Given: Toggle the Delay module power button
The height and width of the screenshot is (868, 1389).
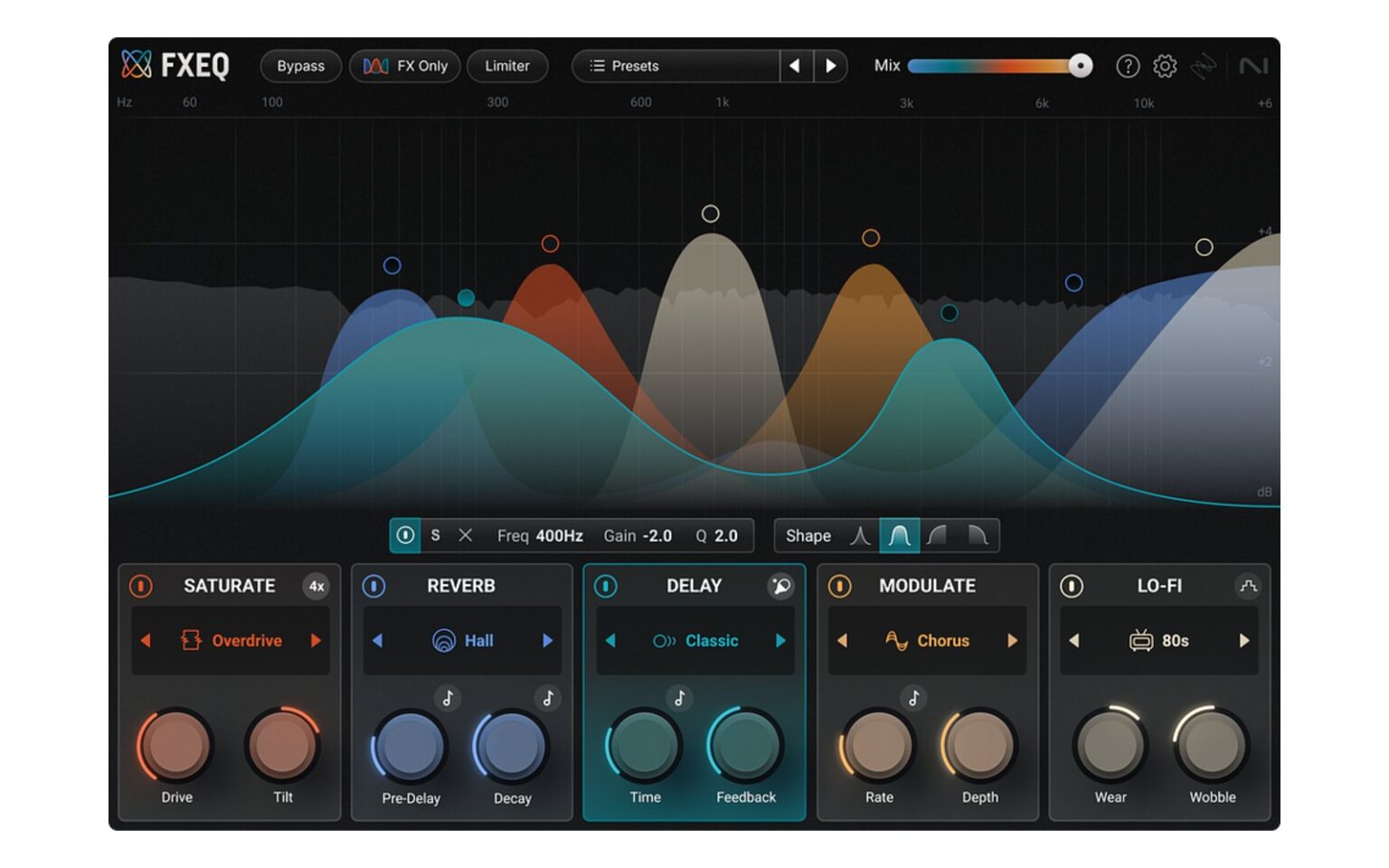Looking at the screenshot, I should pyautogui.click(x=606, y=586).
